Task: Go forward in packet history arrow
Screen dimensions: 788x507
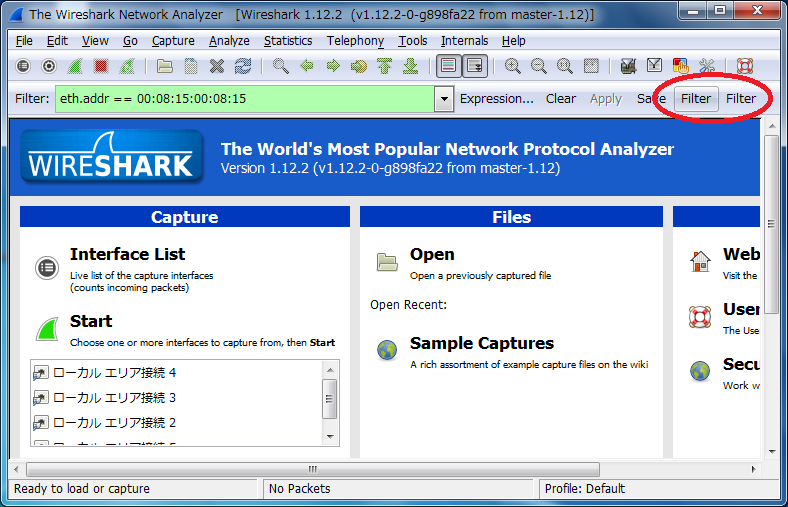Action: 333,66
